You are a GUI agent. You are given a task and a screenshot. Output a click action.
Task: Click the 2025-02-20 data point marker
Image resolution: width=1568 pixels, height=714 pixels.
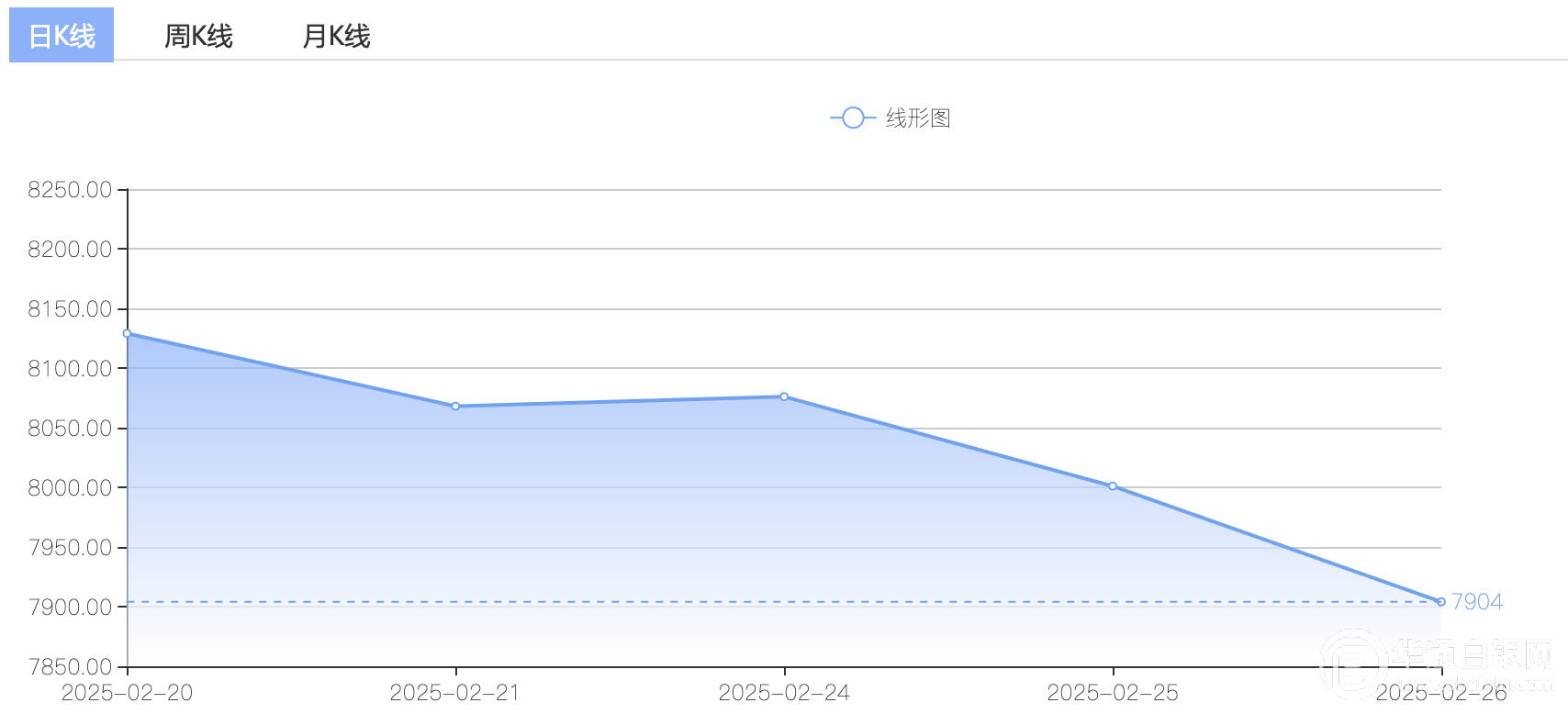127,333
